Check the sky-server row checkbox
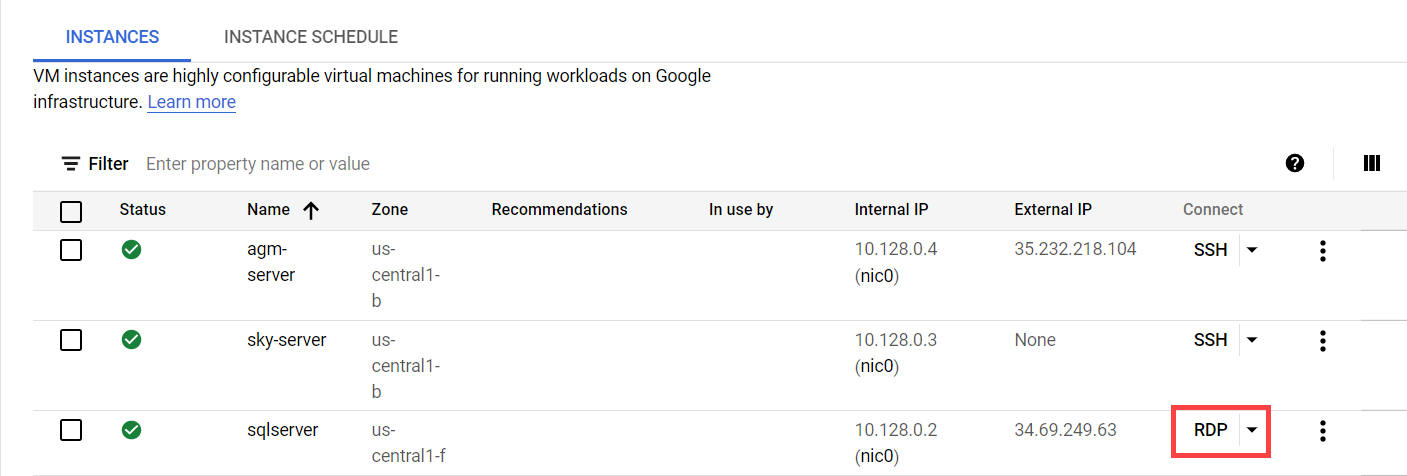The height and width of the screenshot is (476, 1407). tap(71, 340)
